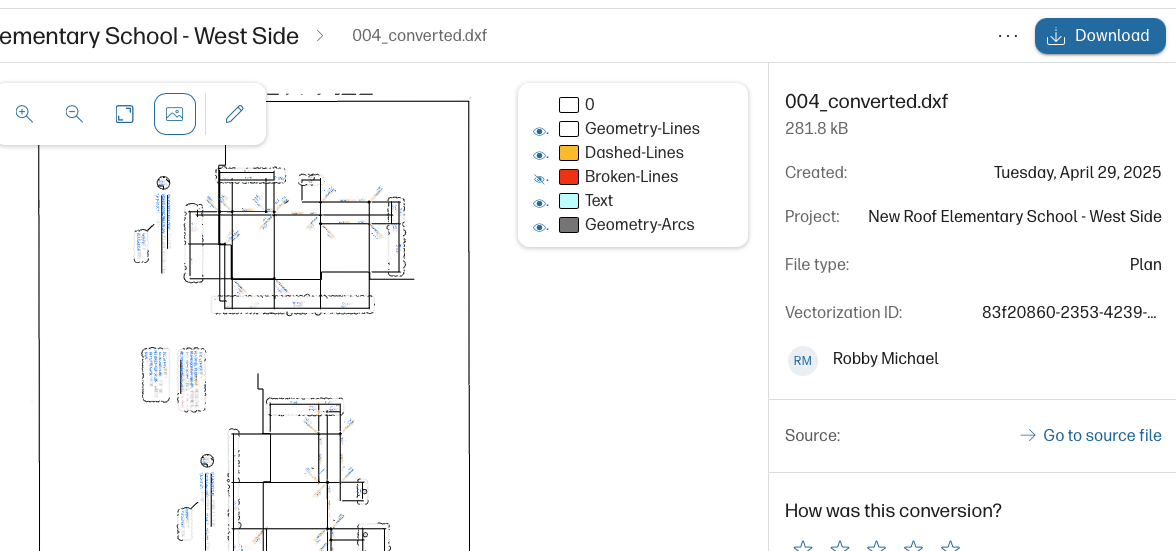Toggle visibility of the Text layer

point(540,203)
